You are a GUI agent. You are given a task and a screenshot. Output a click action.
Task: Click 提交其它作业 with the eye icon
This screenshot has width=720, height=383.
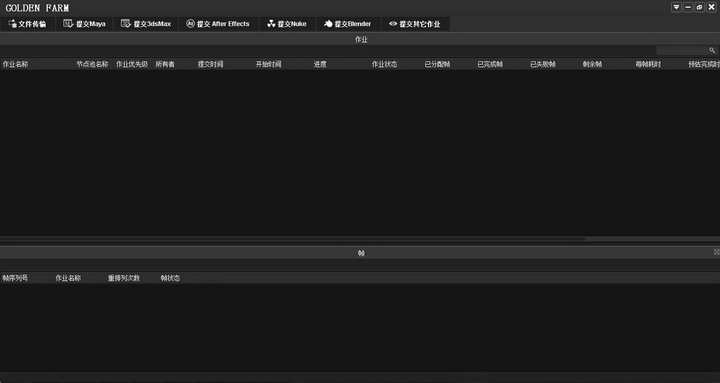(x=415, y=24)
